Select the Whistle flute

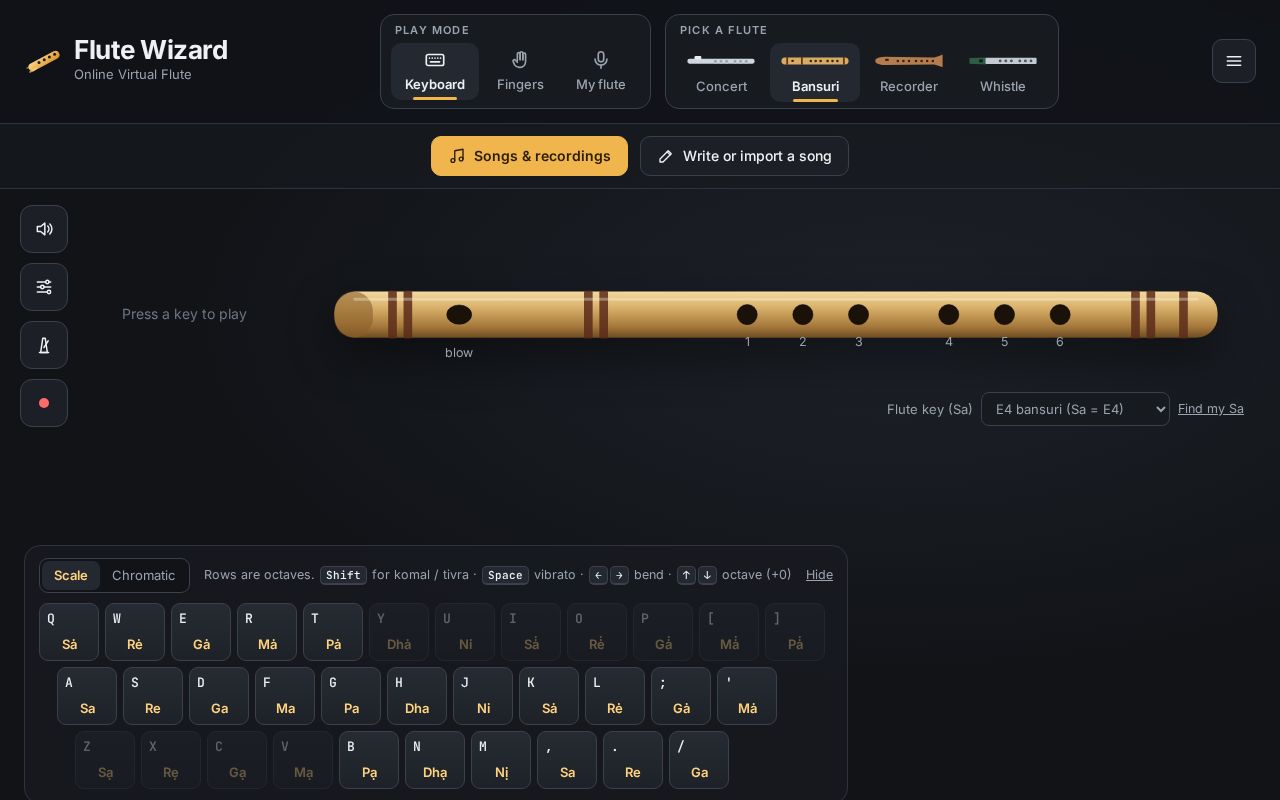[x=1003, y=72]
